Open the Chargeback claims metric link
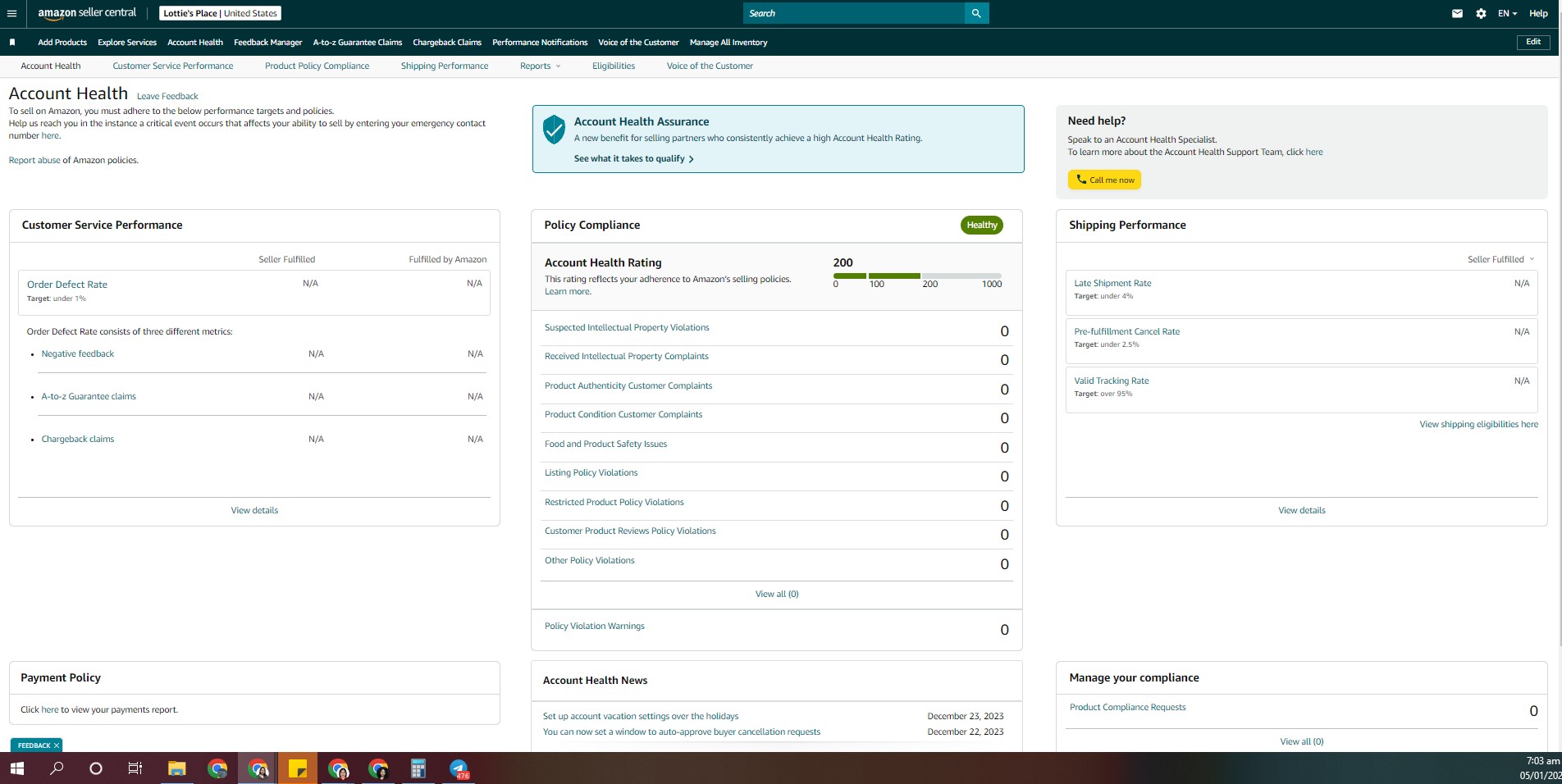Viewport: 1562px width, 784px height. pyautogui.click(x=78, y=440)
